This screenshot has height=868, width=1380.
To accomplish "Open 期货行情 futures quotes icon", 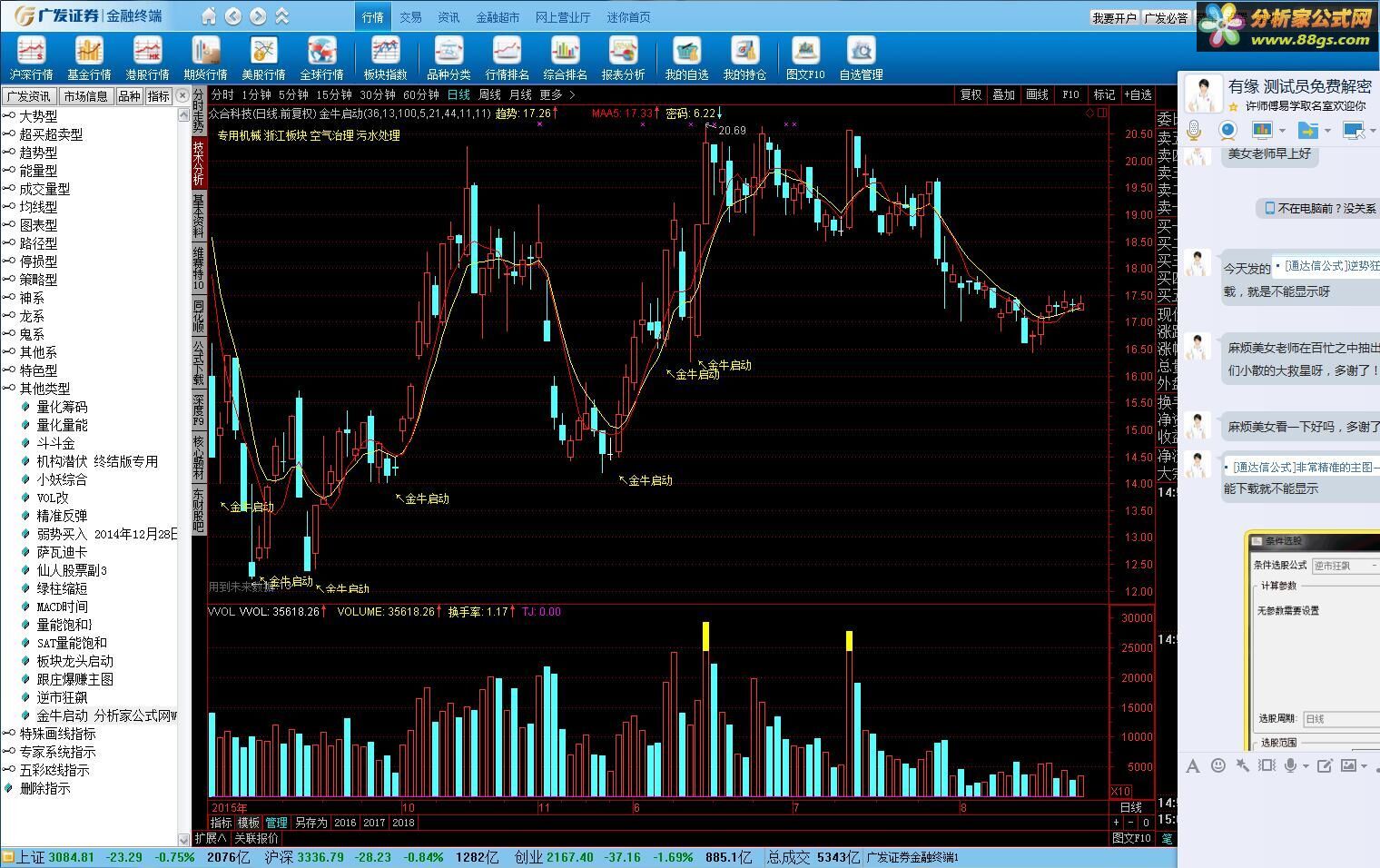I will [205, 59].
